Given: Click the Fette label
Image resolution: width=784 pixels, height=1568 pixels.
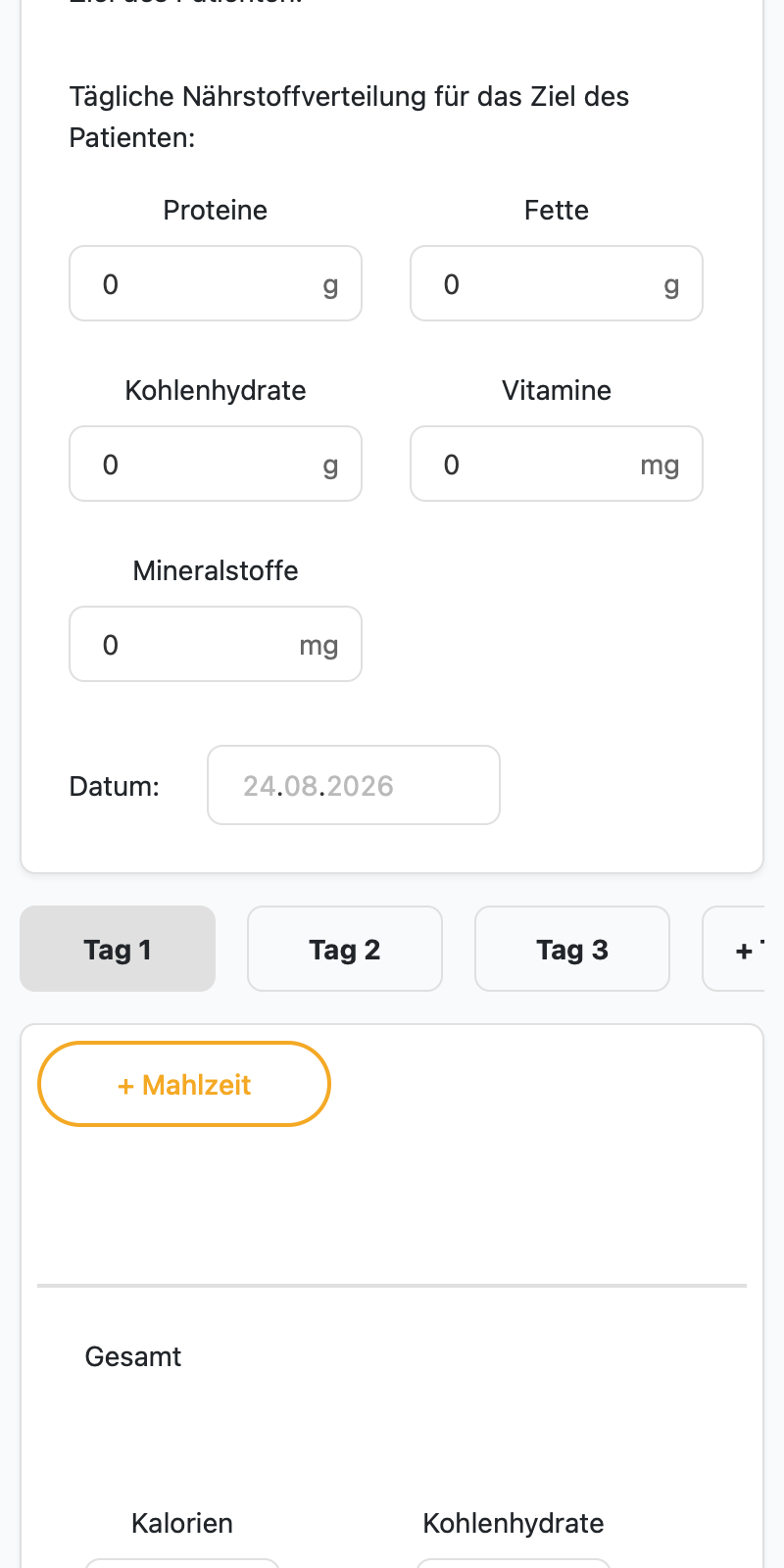Looking at the screenshot, I should tap(557, 210).
